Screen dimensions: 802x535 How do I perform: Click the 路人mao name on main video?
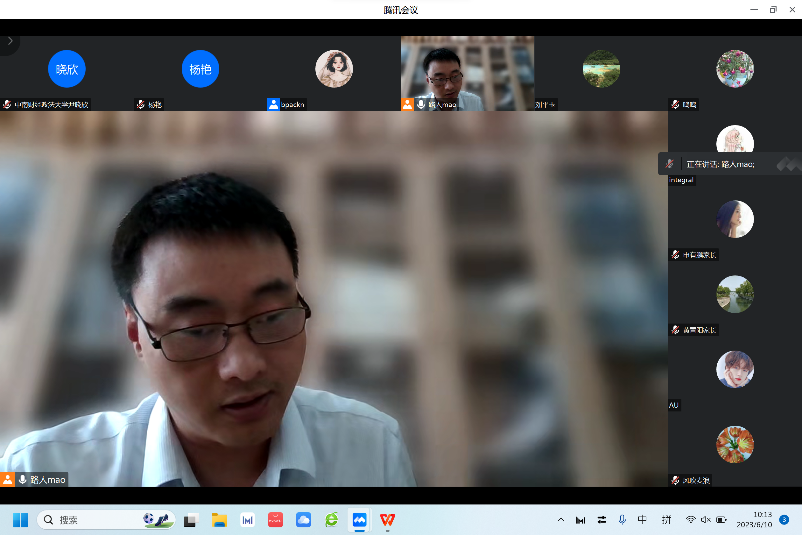(48, 480)
